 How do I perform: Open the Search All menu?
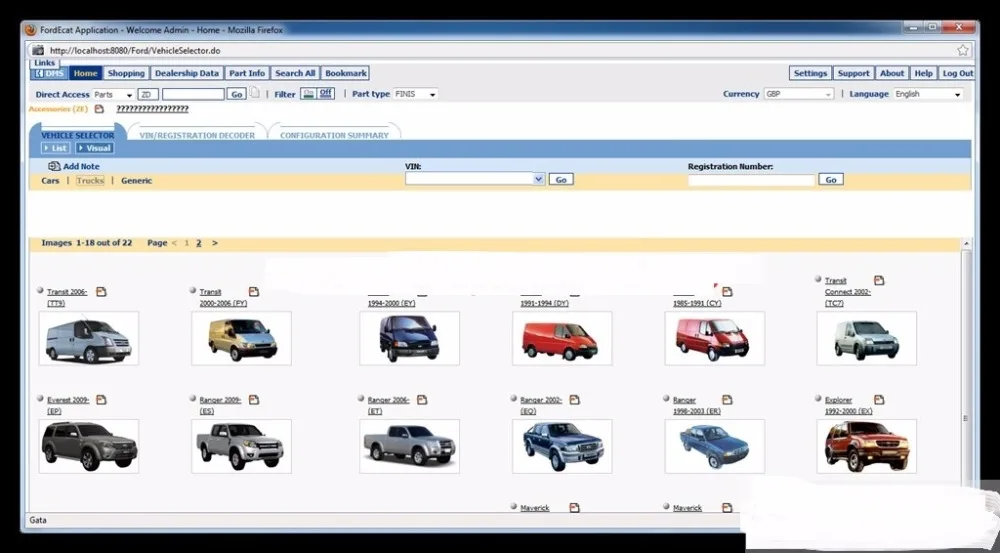[x=295, y=73]
